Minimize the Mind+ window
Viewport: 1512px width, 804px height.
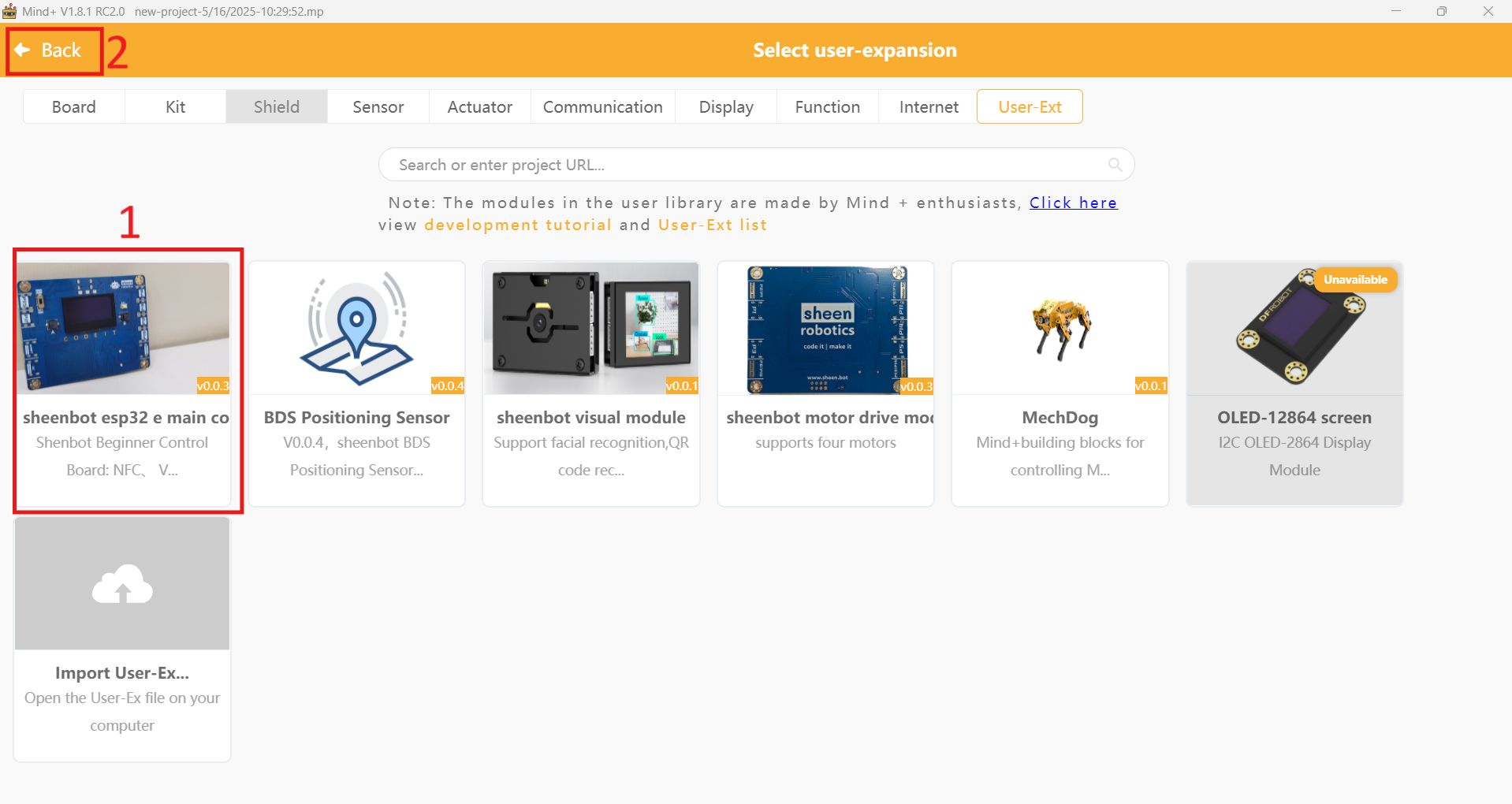[x=1396, y=11]
